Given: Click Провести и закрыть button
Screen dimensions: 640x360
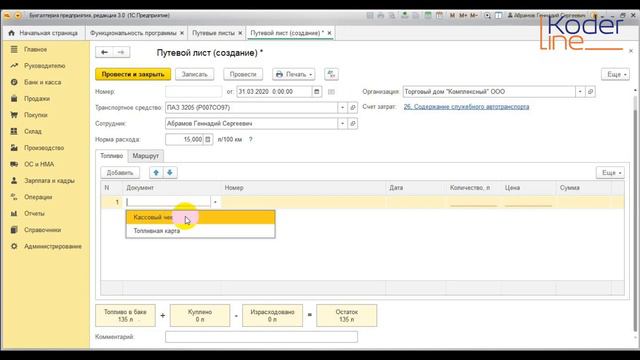Looking at the screenshot, I should (133, 74).
